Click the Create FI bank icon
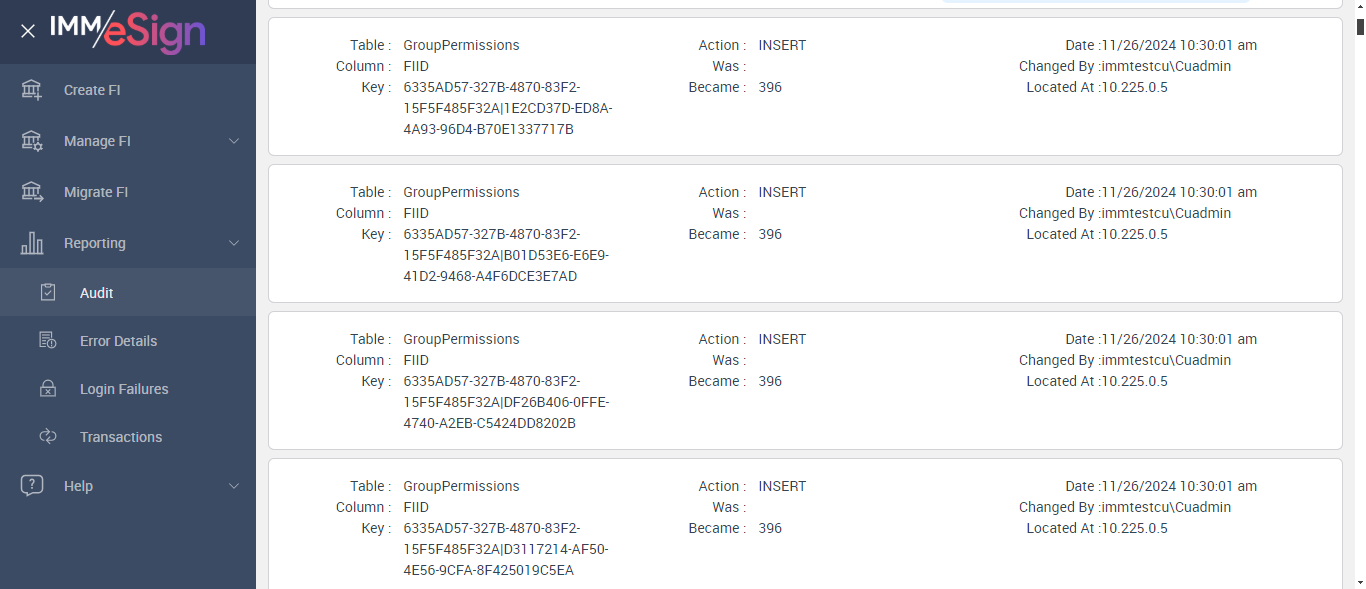 tap(32, 90)
